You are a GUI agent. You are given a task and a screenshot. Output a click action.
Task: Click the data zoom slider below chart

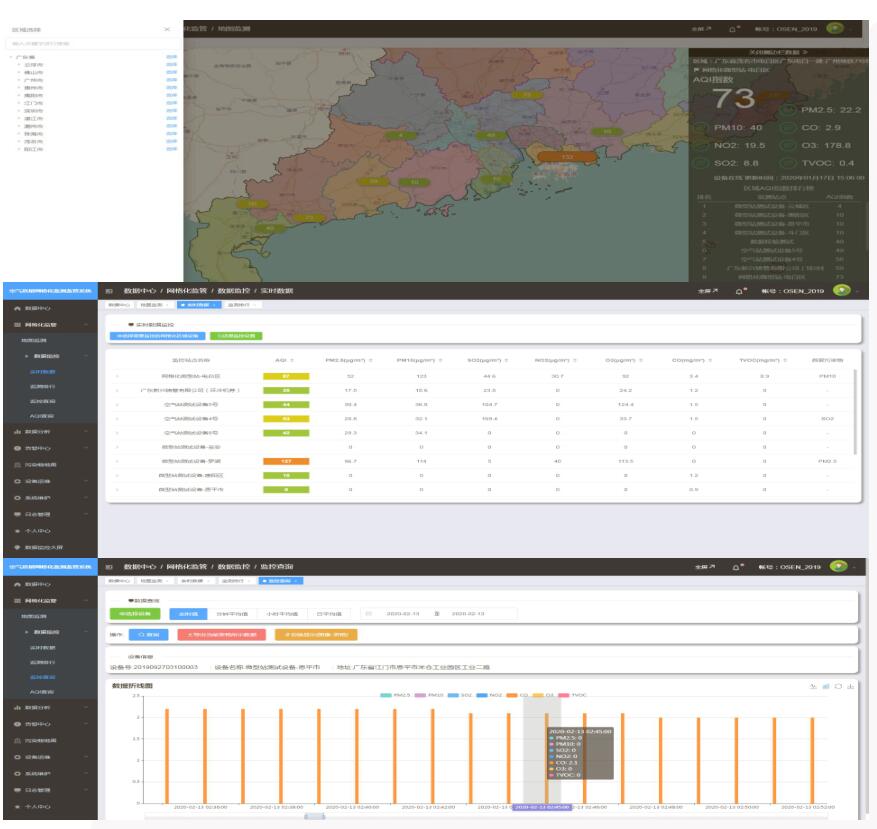[315, 817]
